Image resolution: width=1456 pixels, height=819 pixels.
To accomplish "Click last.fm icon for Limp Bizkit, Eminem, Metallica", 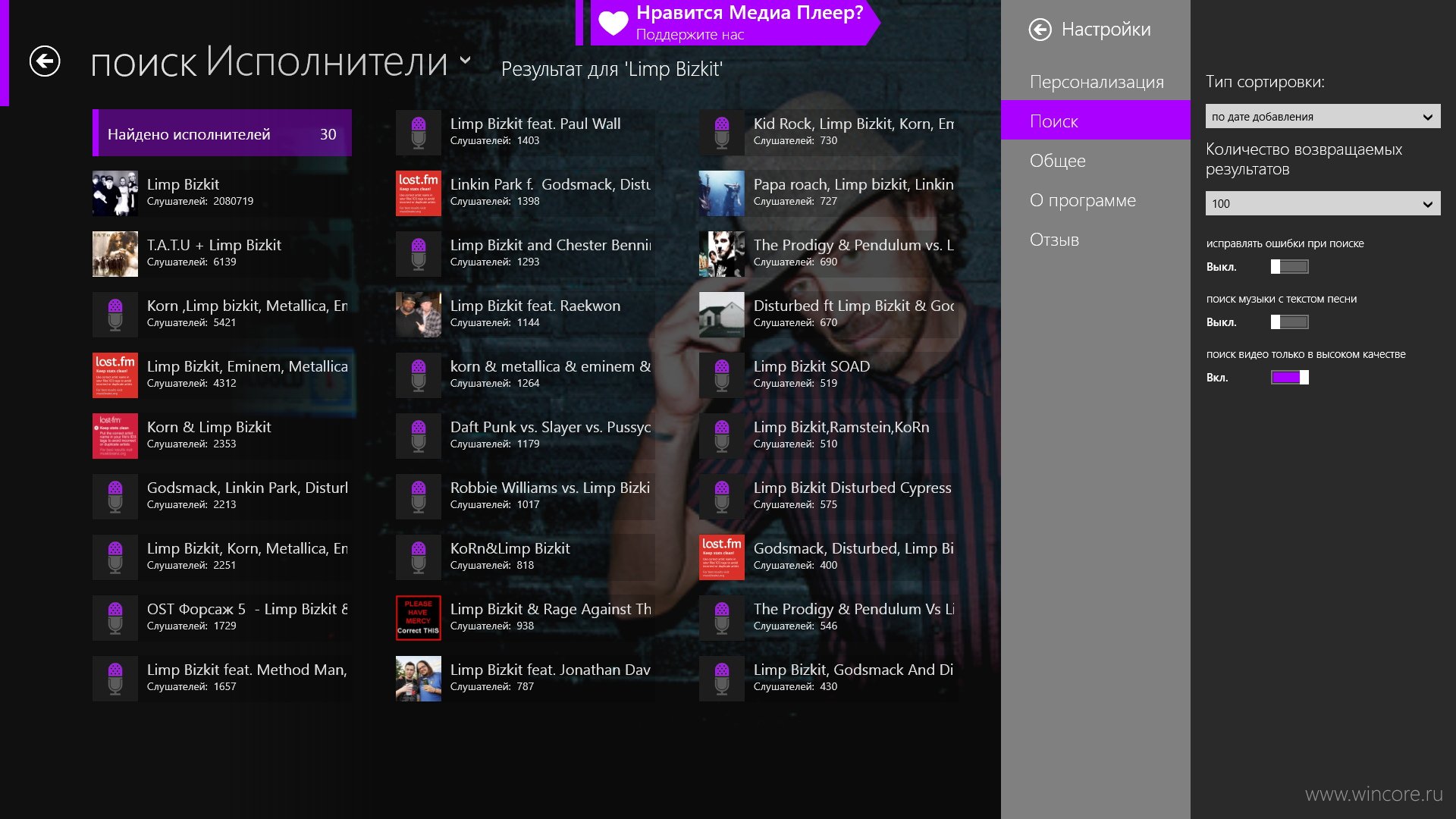I will [115, 375].
